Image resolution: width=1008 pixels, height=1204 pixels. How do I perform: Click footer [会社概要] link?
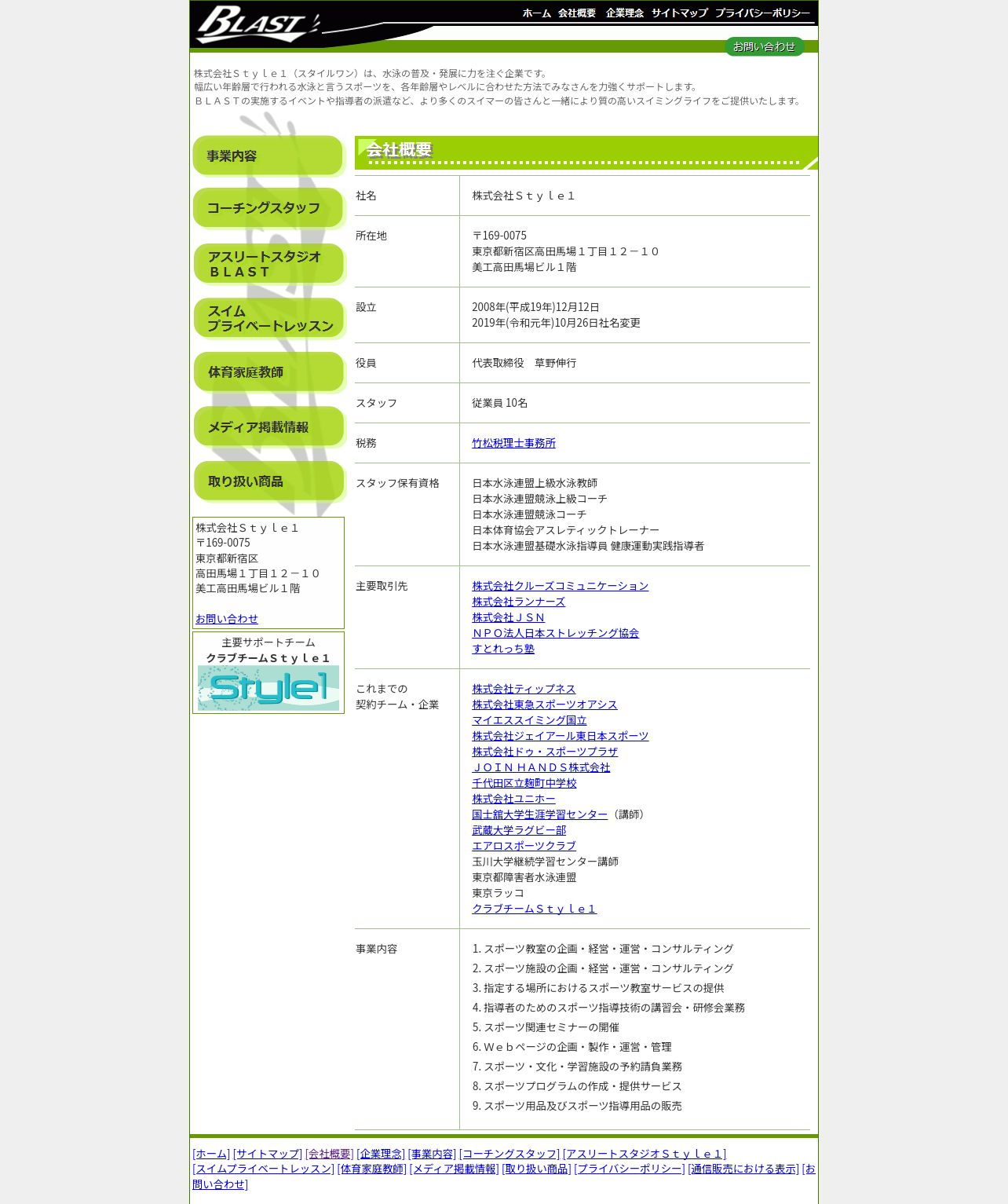point(330,1154)
